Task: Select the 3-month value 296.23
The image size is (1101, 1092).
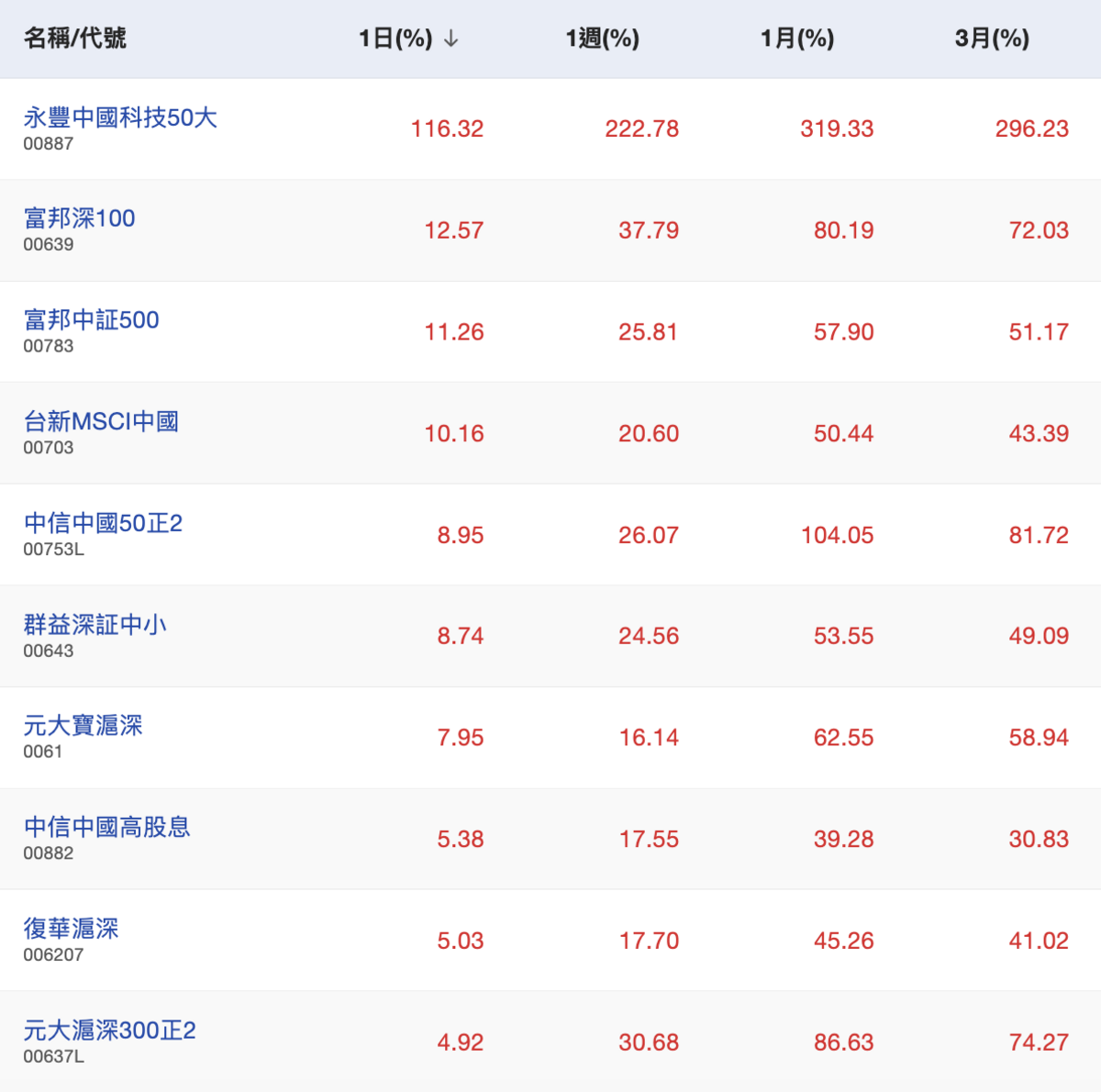Action: tap(1032, 128)
